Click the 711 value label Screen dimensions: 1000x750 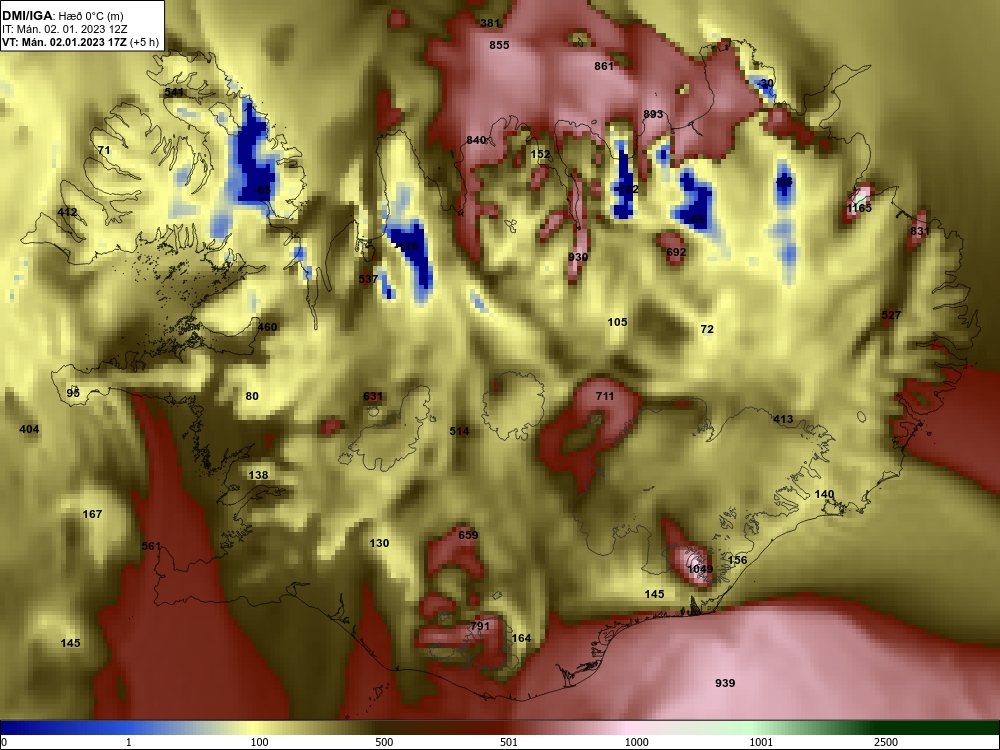coord(605,396)
